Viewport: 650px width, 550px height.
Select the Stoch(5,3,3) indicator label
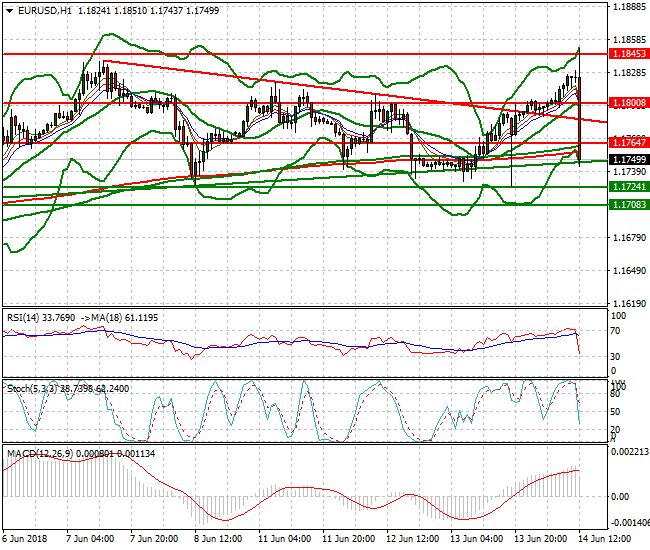tap(34, 389)
